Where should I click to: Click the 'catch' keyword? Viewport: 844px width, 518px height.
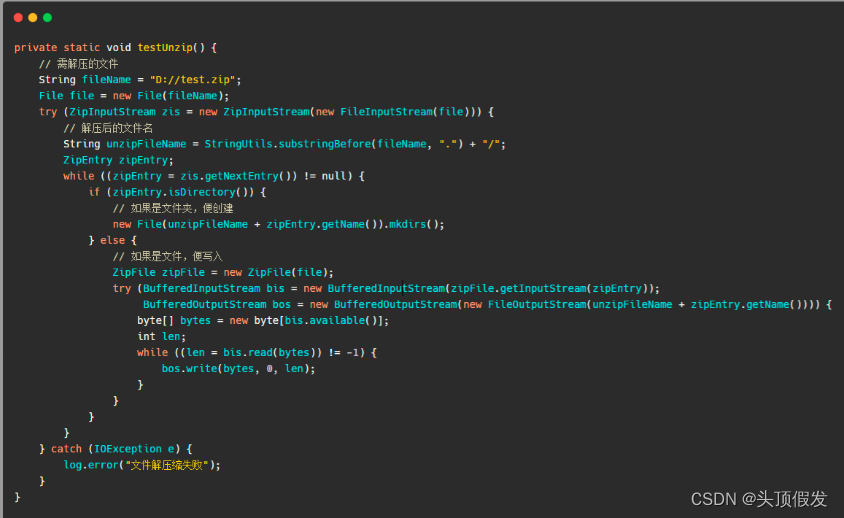click(x=66, y=449)
